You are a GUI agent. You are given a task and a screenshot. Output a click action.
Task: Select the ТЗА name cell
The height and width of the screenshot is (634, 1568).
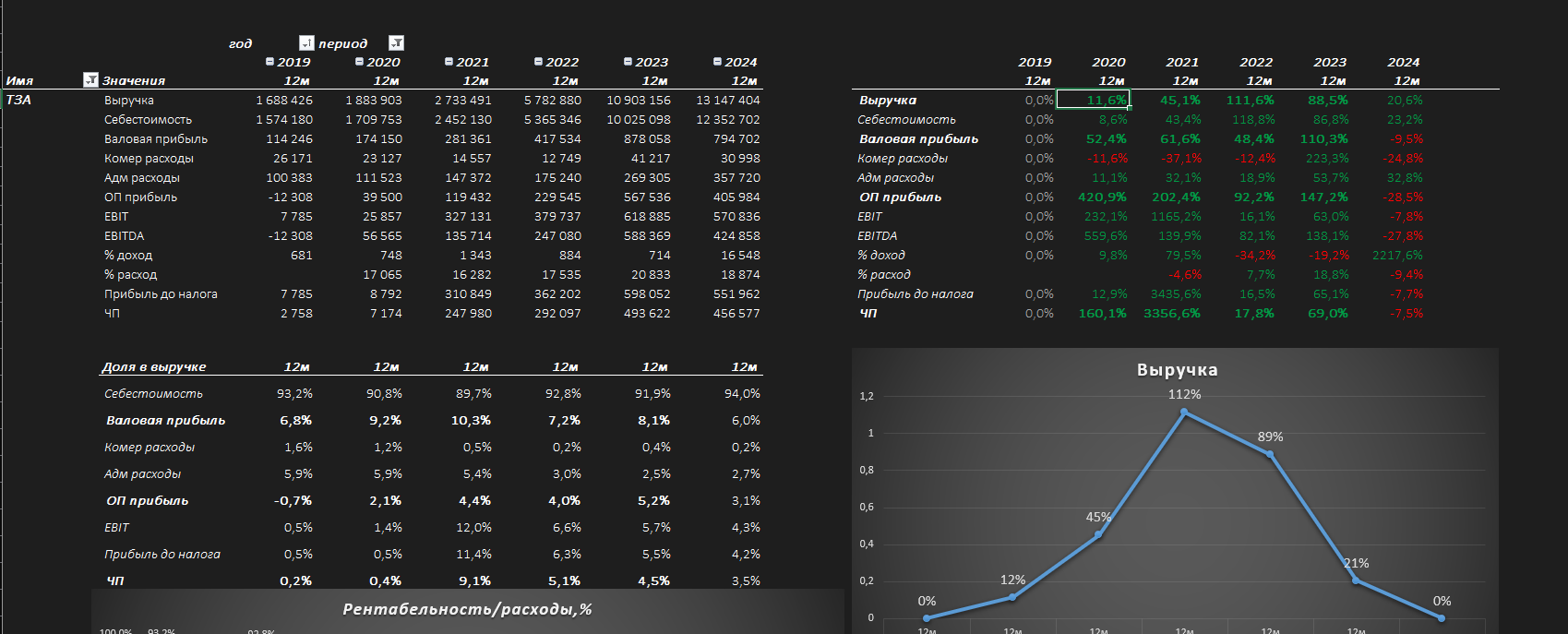click(x=18, y=100)
